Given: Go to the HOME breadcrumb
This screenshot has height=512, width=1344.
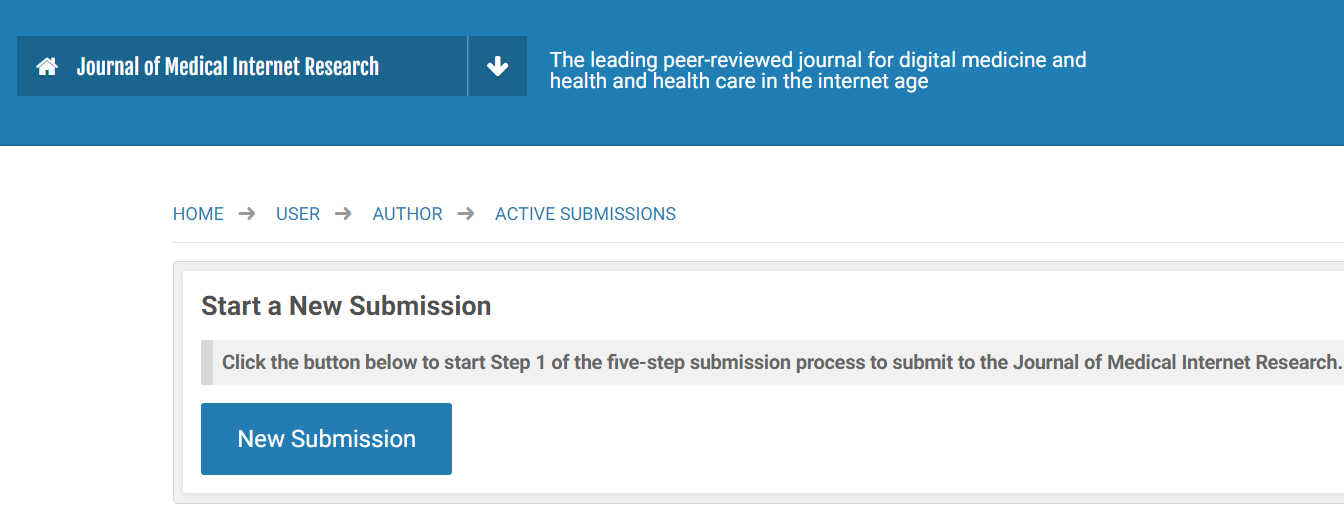Looking at the screenshot, I should pos(198,214).
